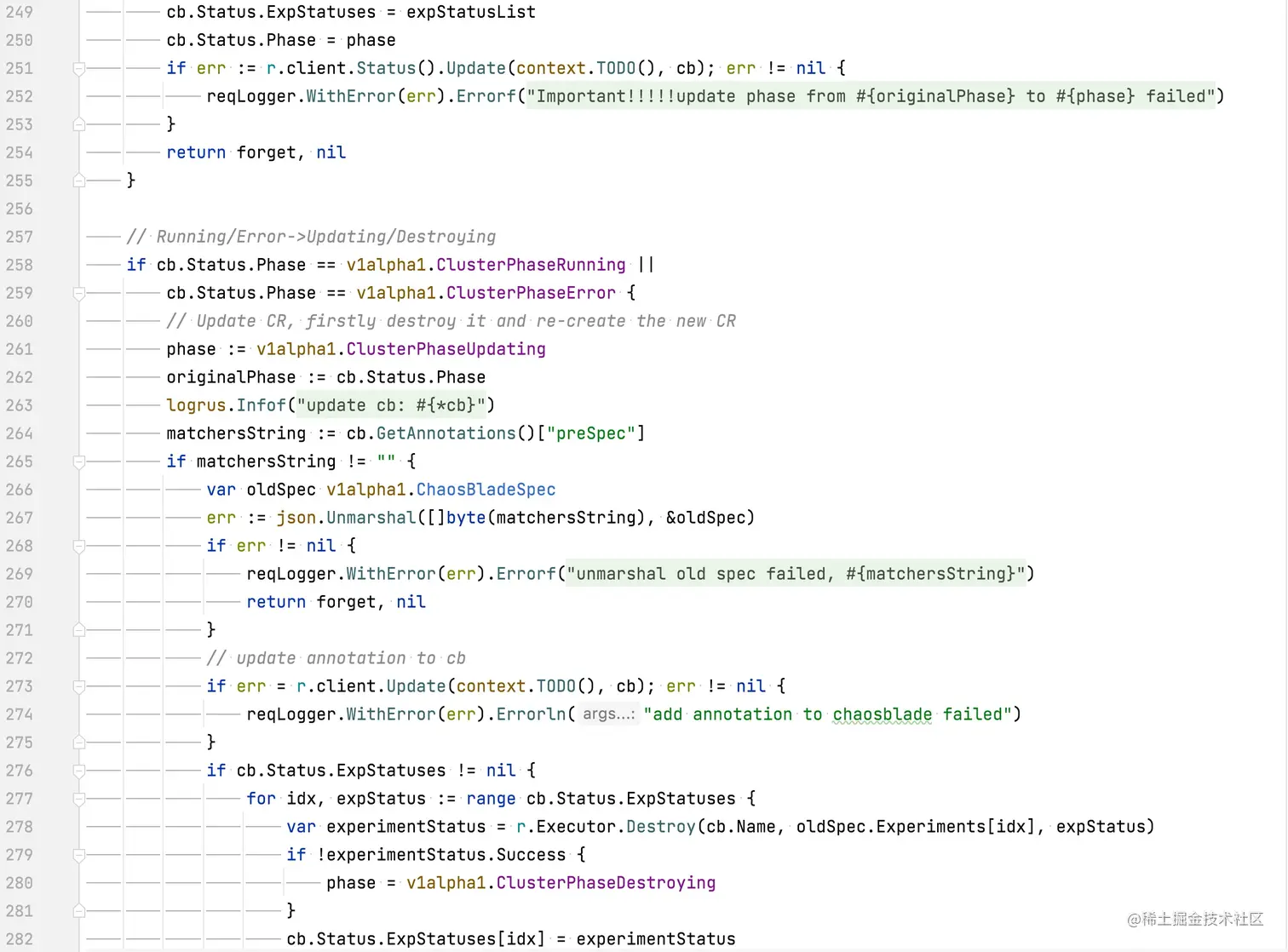Click the "preSpec" string key

[x=590, y=433]
